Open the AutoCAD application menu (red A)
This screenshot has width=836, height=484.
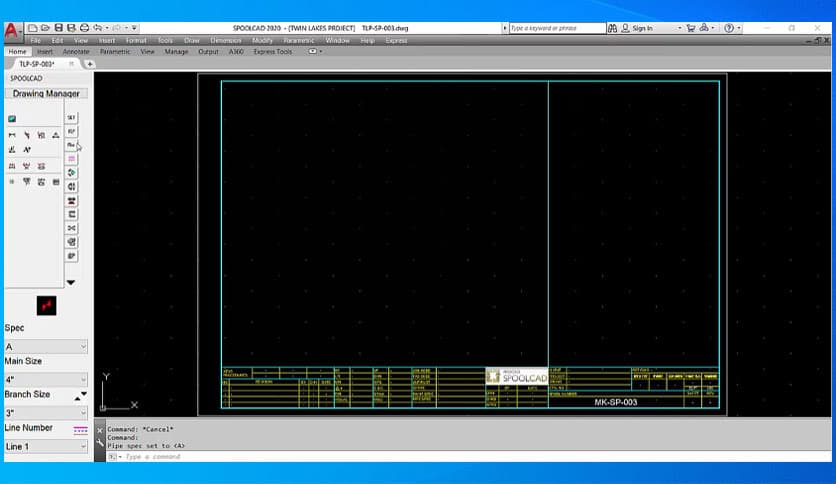[x=12, y=30]
